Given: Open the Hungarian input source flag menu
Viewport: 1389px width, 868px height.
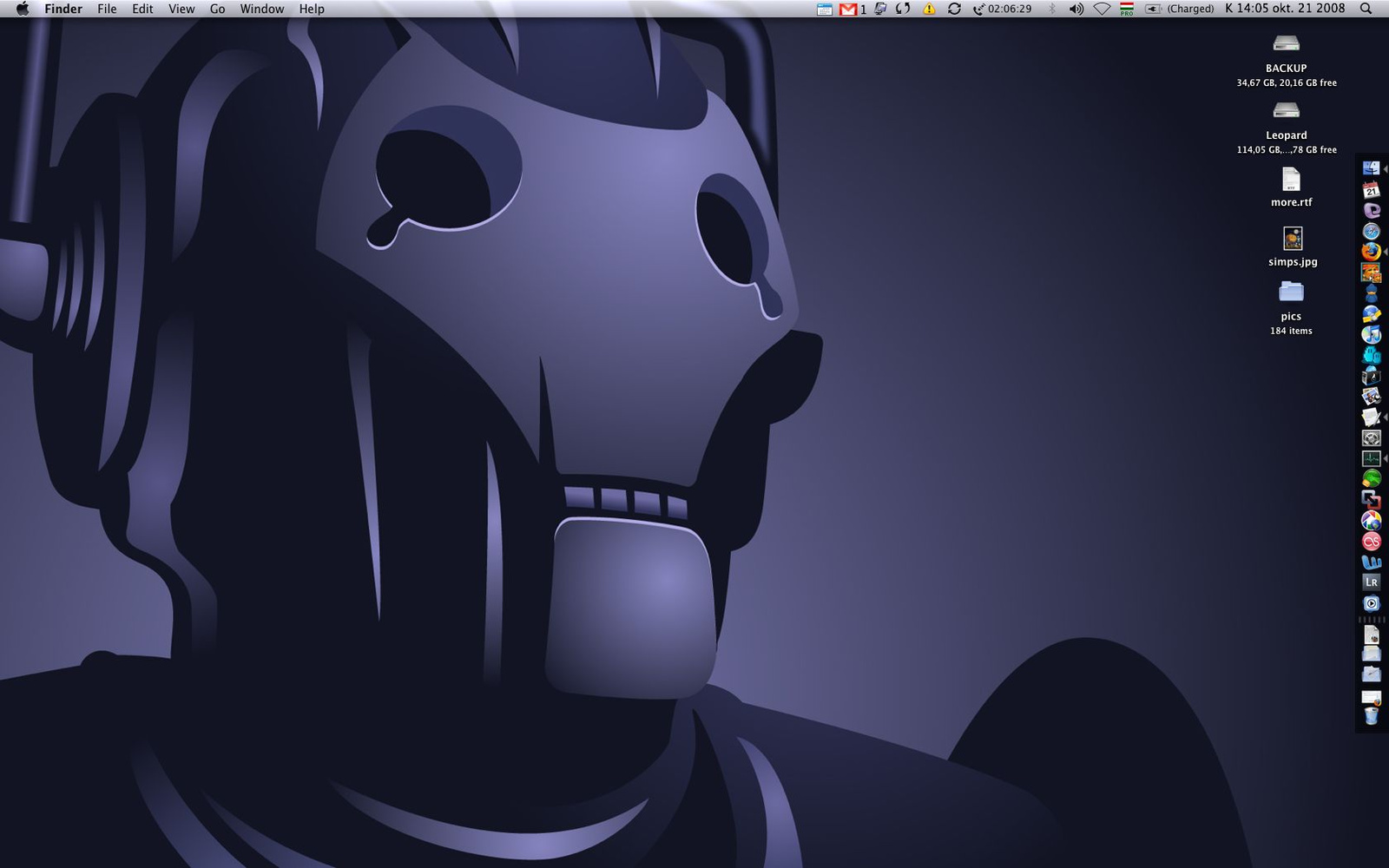Looking at the screenshot, I should tap(1127, 9).
